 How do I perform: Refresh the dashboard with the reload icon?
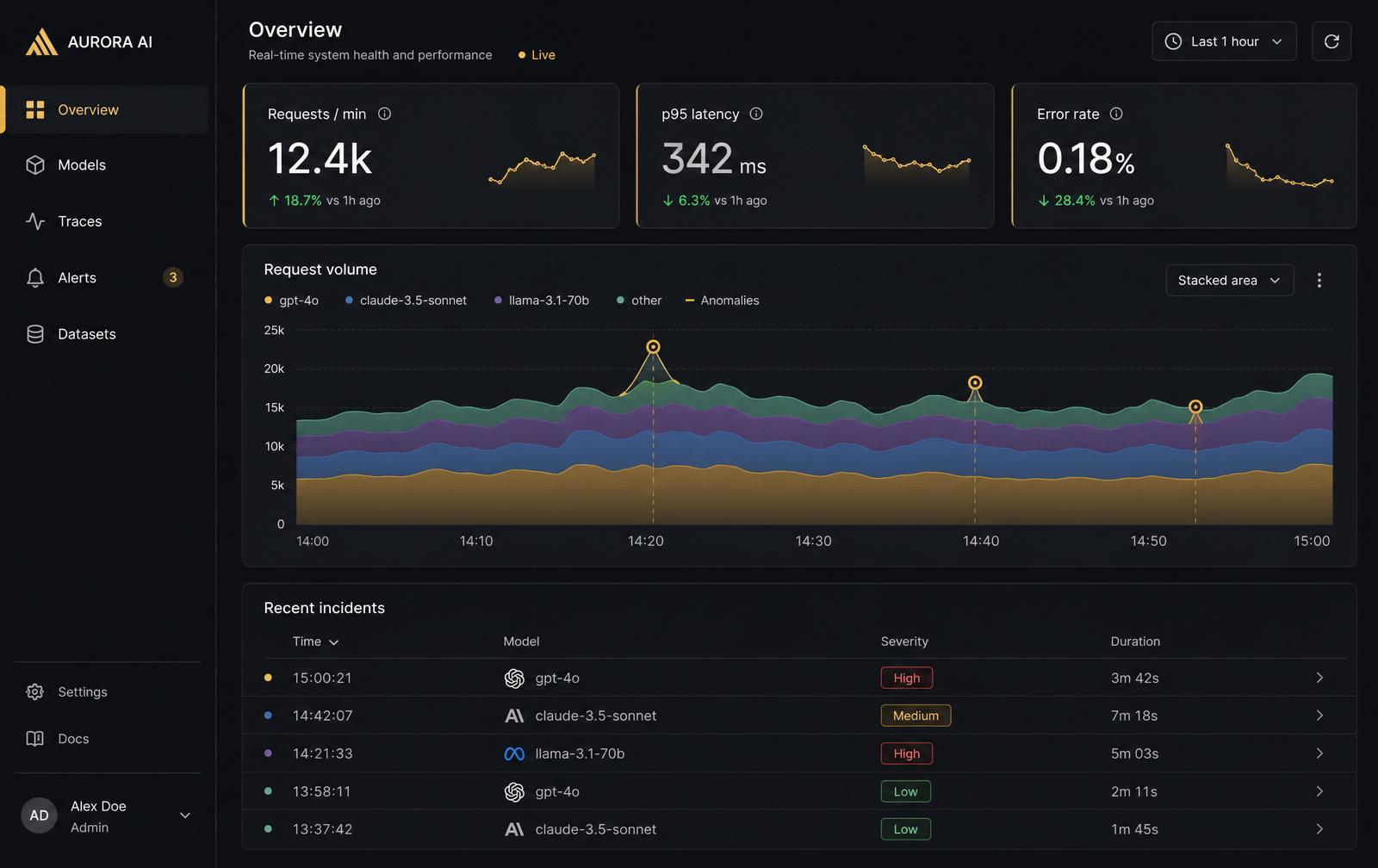1331,41
